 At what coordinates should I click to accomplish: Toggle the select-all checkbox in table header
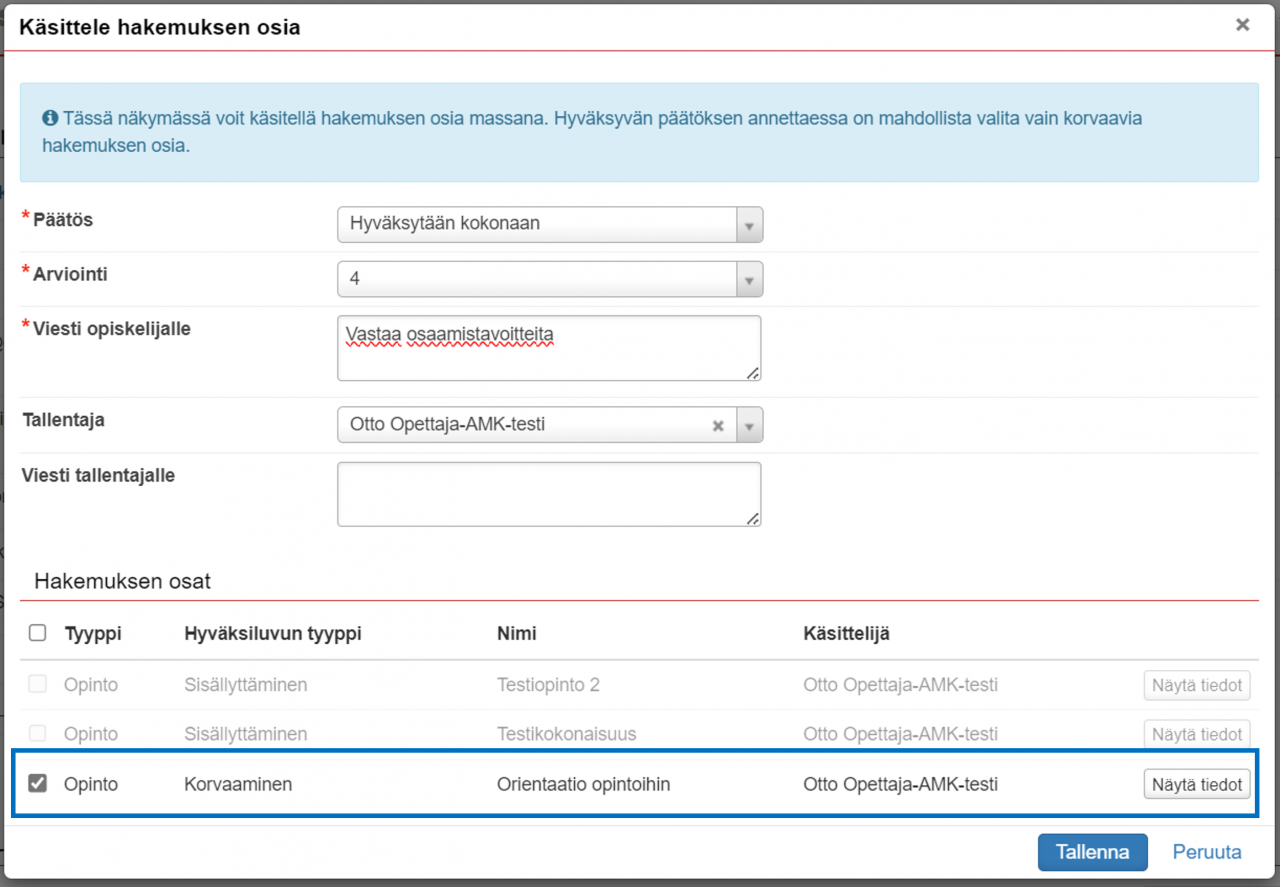37,633
